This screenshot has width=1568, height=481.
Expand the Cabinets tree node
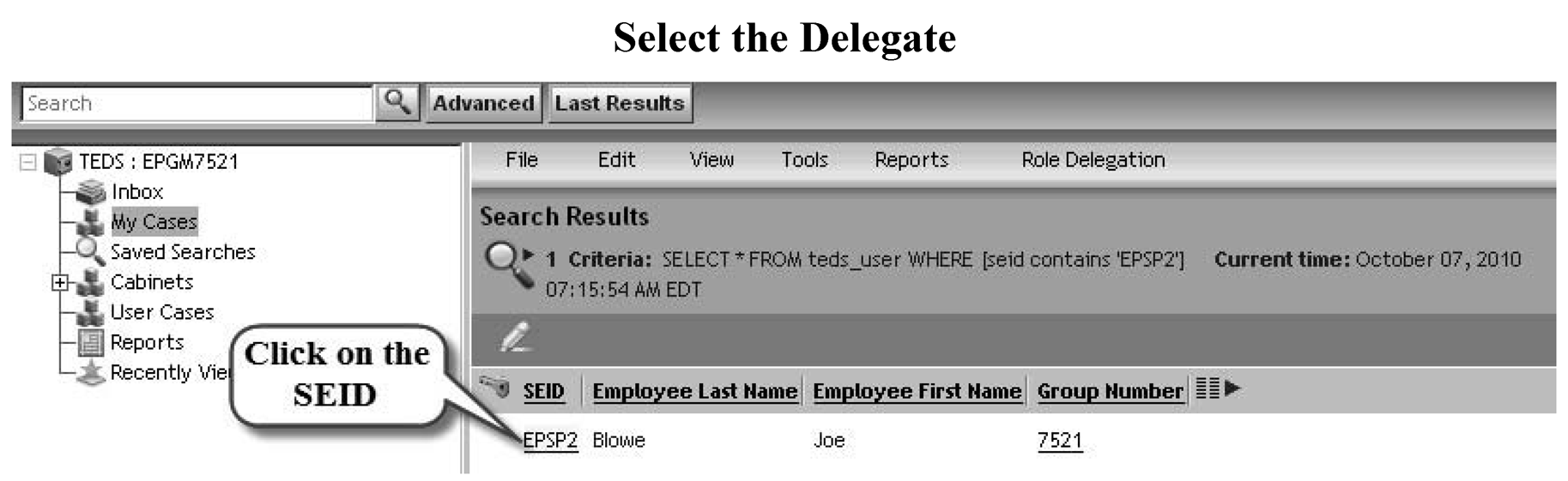tap(59, 282)
